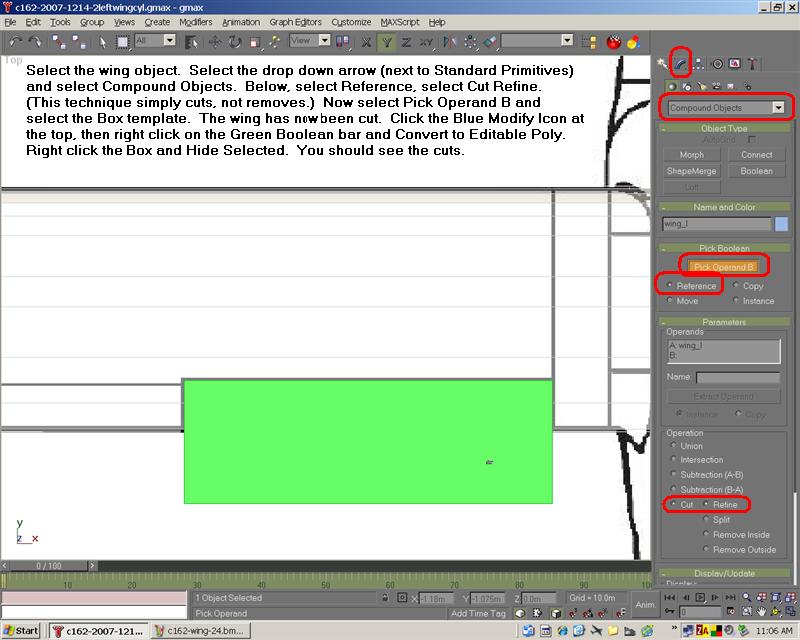Open the Graph Editors menu
The height and width of the screenshot is (640, 800).
[x=295, y=22]
